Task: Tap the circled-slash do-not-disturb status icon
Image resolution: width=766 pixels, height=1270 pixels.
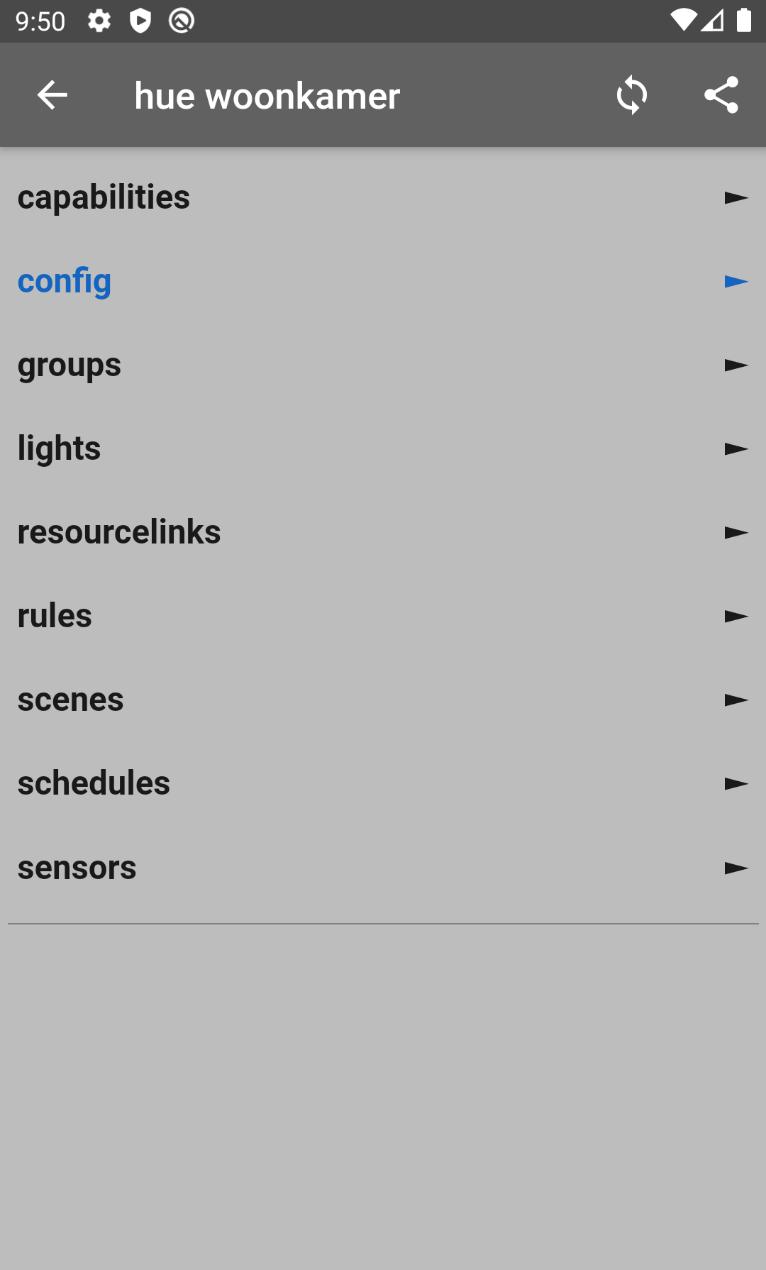Action: tap(181, 21)
